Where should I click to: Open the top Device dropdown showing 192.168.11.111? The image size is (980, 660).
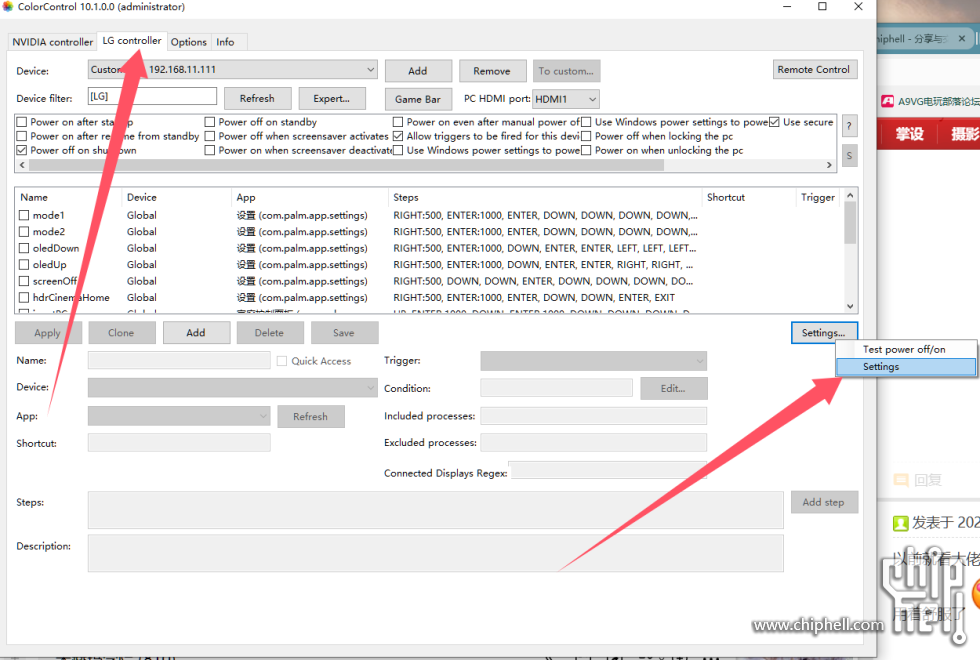pyautogui.click(x=232, y=69)
